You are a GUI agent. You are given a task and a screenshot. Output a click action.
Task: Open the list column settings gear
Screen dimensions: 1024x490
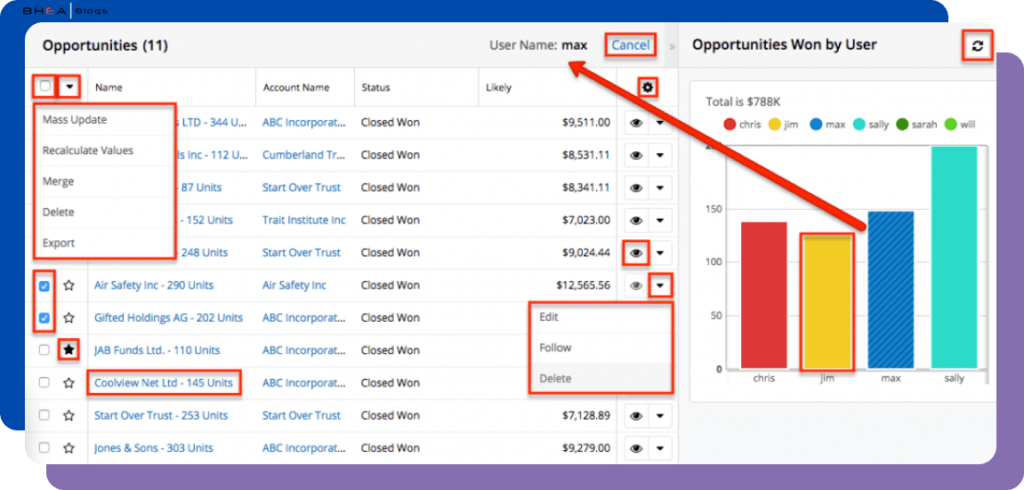[647, 87]
